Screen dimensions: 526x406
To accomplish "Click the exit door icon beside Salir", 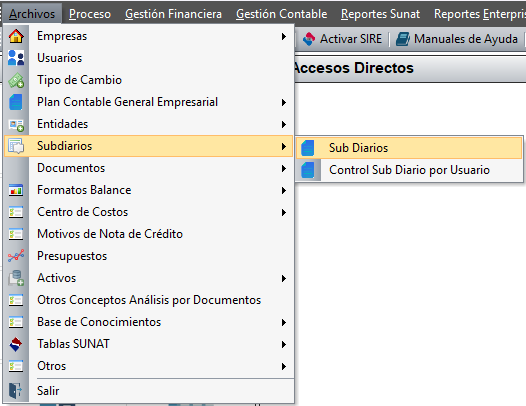I will point(15,391).
